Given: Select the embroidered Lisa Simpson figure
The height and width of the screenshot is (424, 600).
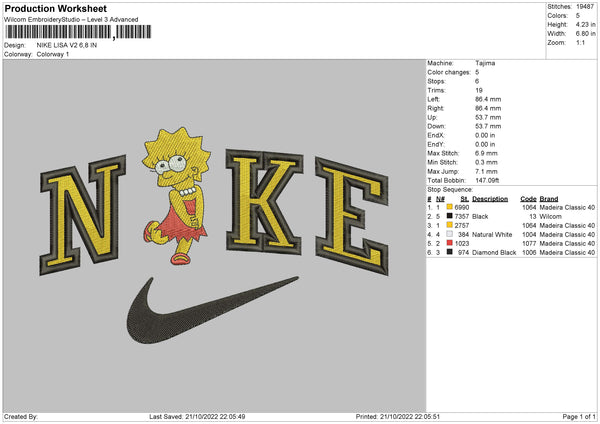Looking at the screenshot, I should 177,195.
